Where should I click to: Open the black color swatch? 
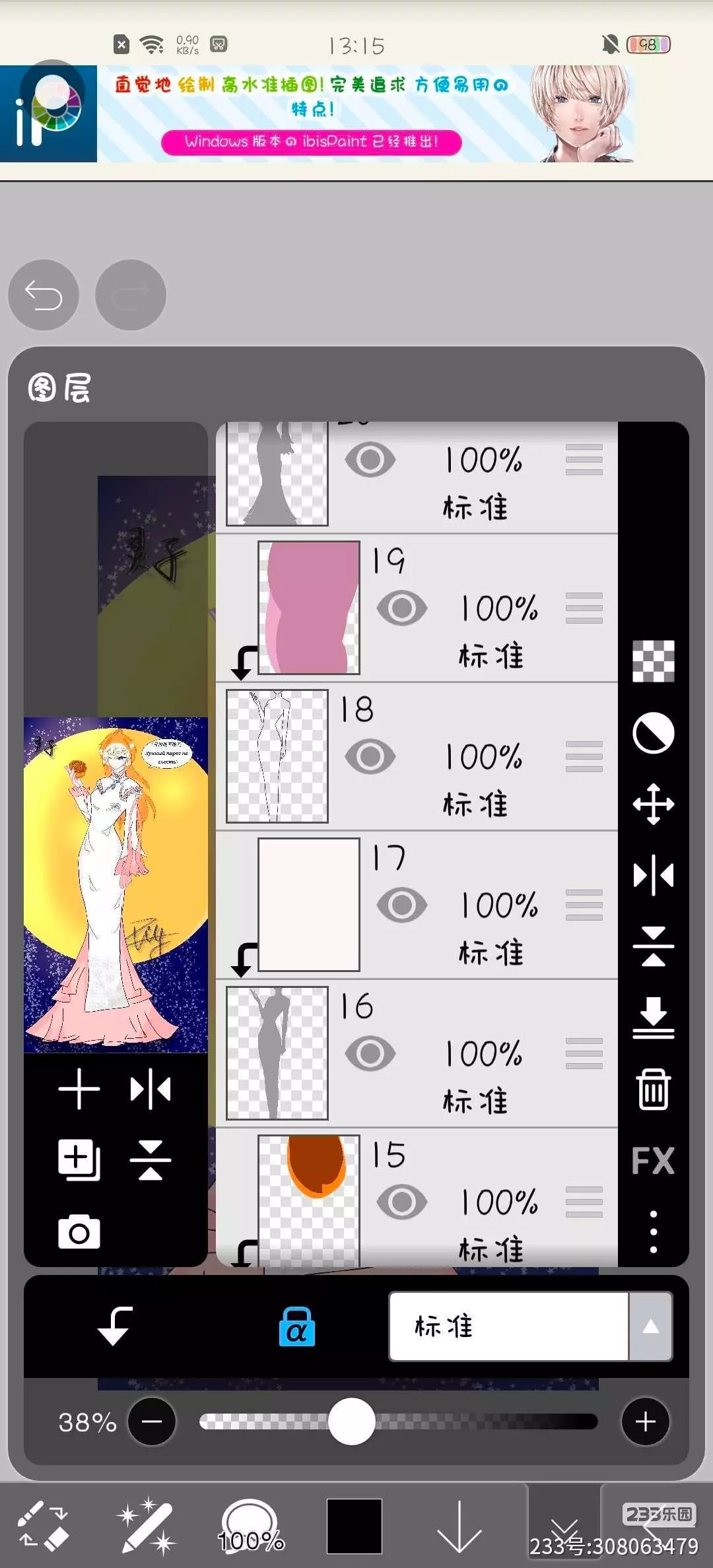[x=355, y=1526]
